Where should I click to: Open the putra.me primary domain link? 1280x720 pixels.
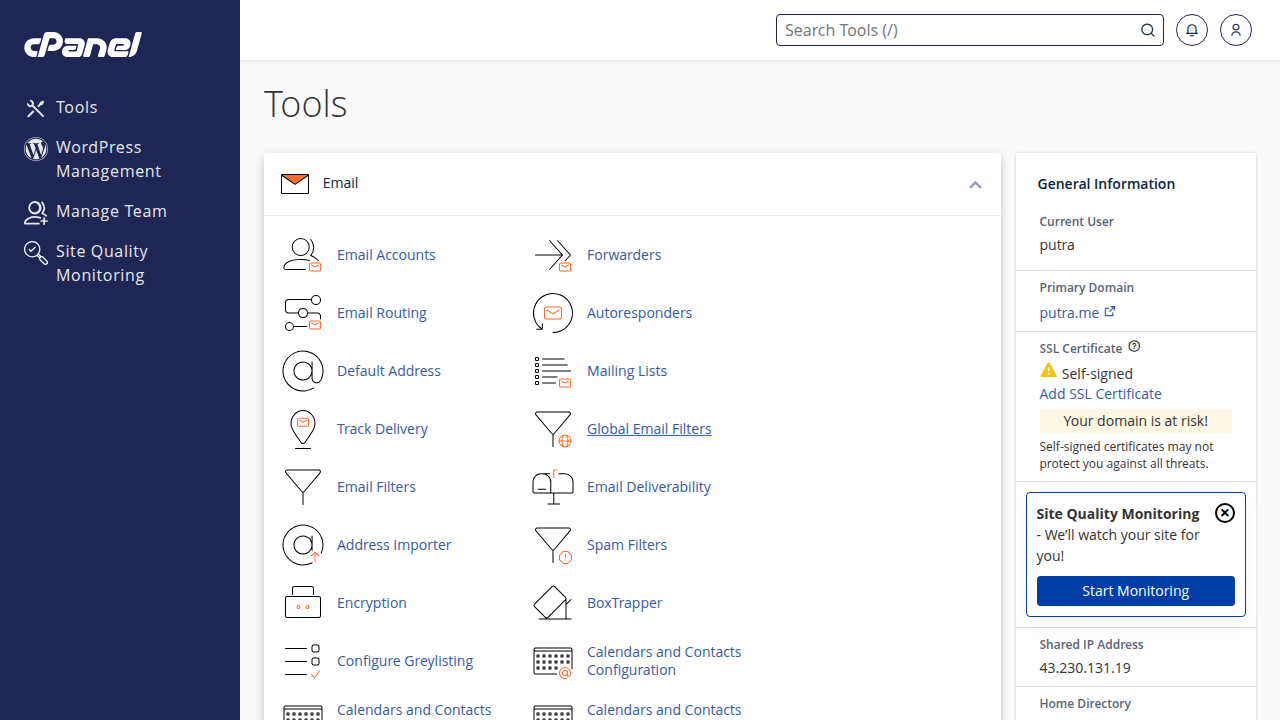[x=1069, y=313]
